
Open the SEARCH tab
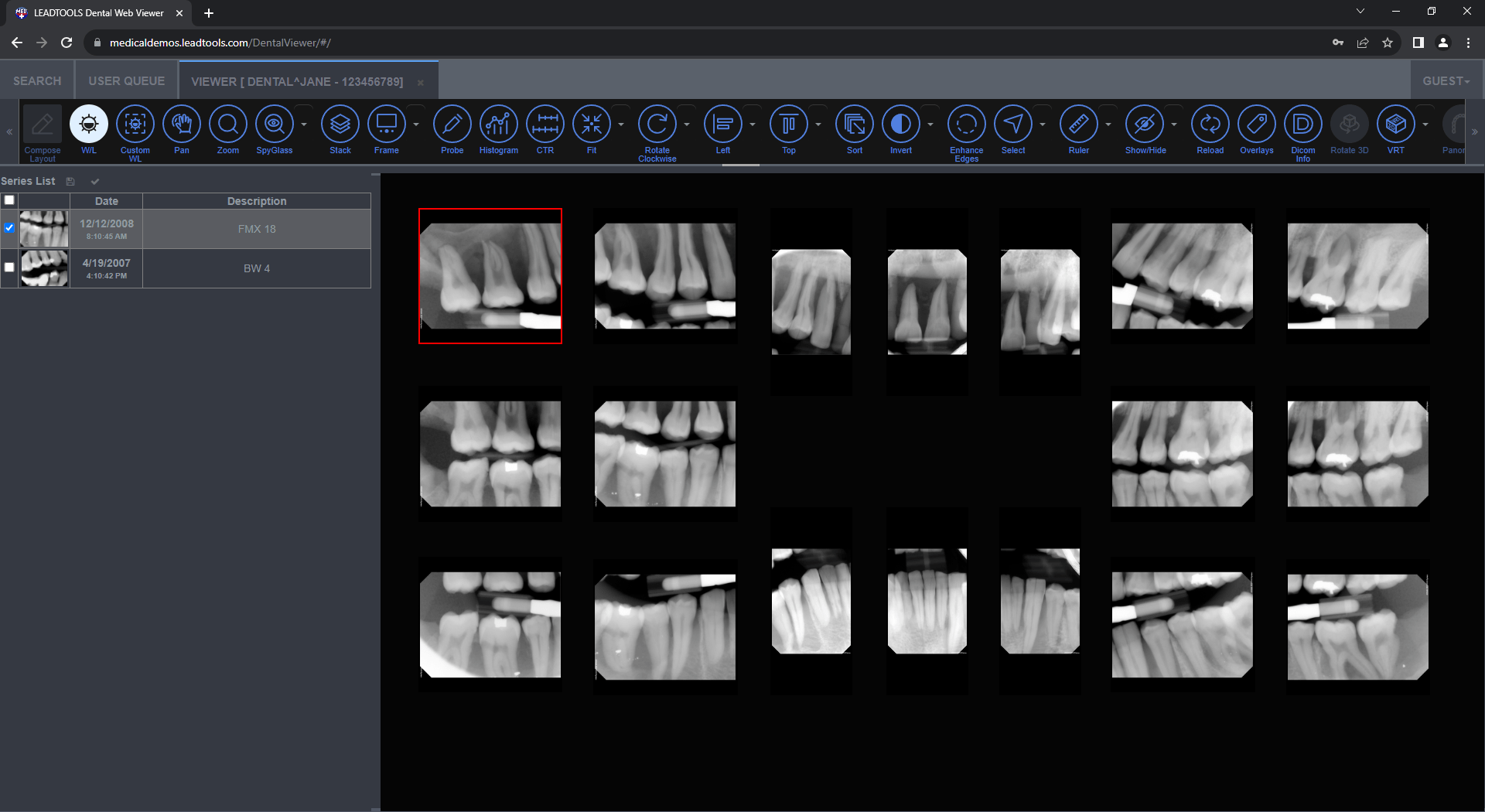pyautogui.click(x=36, y=80)
